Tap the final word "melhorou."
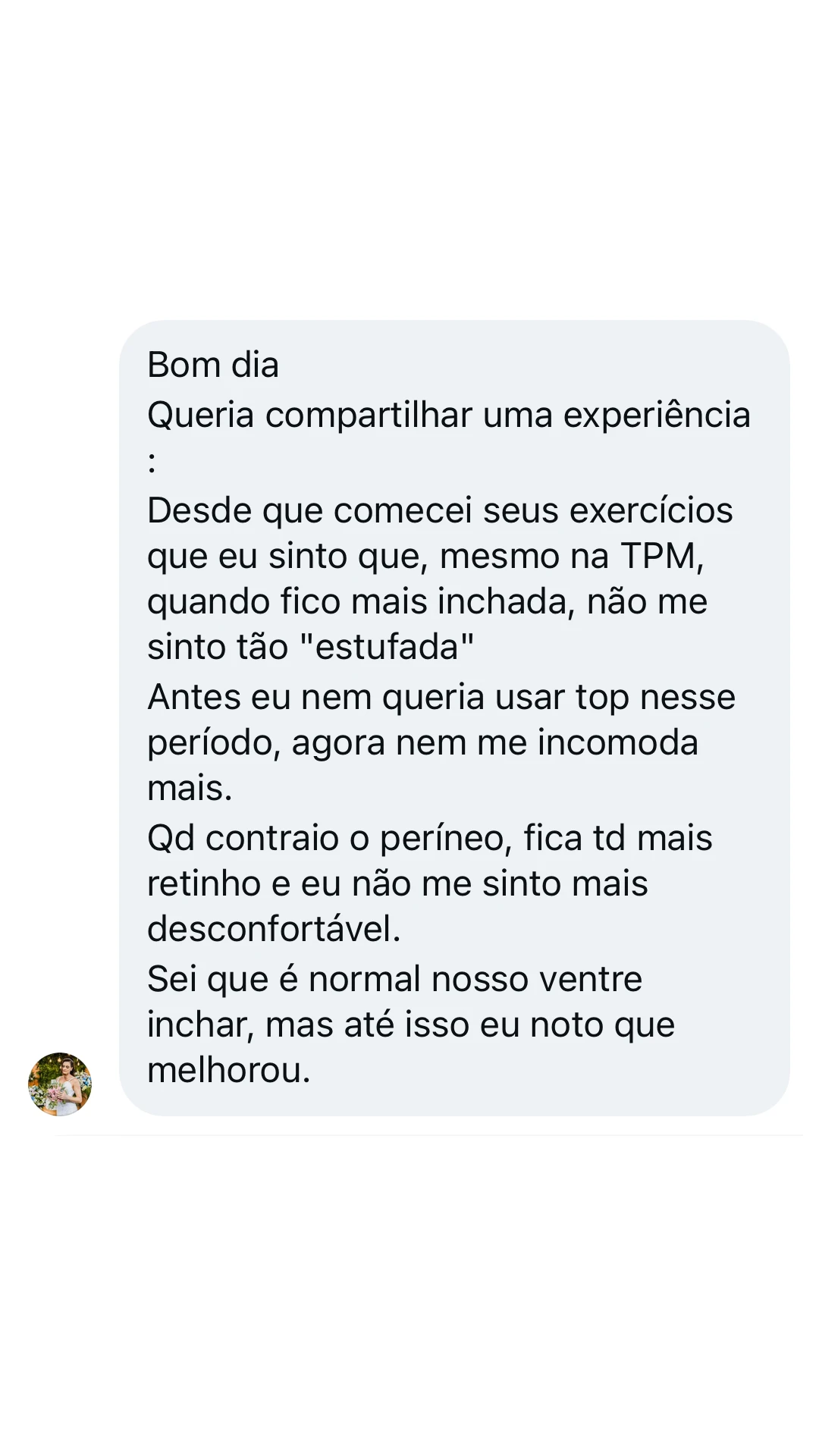819x1456 pixels. pyautogui.click(x=229, y=1070)
